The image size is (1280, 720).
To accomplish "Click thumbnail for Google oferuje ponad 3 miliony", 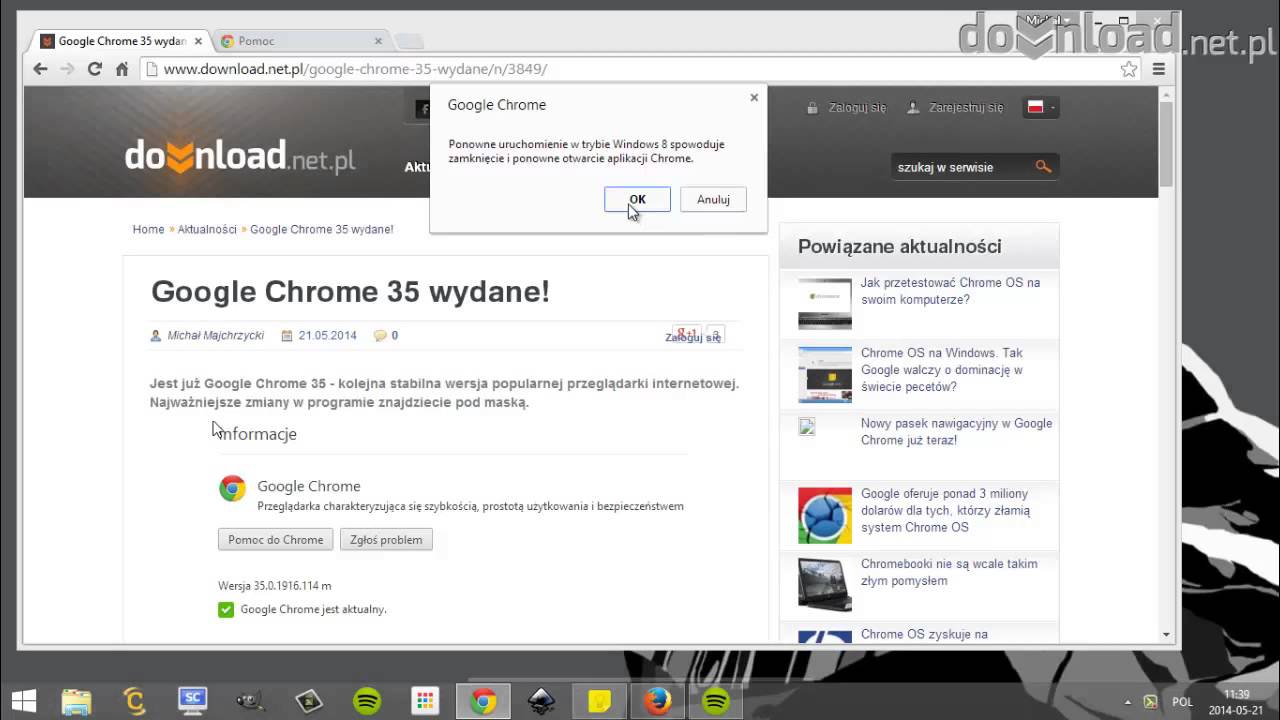I will pos(825,515).
